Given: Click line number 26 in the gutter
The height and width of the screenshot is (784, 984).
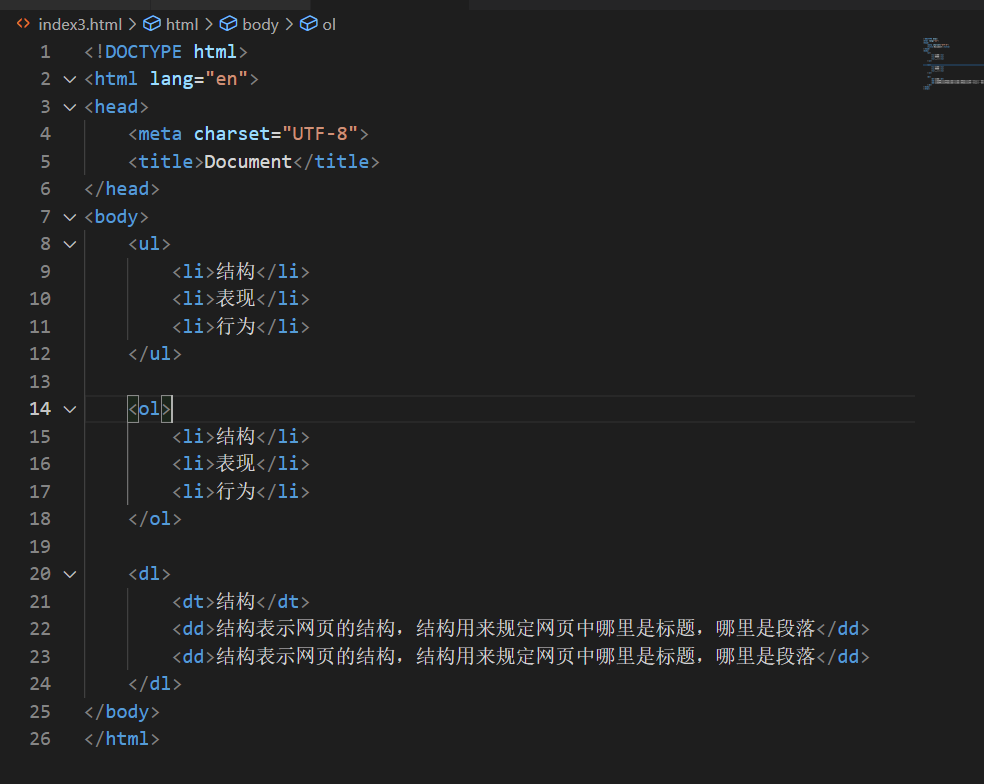Looking at the screenshot, I should point(40,739).
